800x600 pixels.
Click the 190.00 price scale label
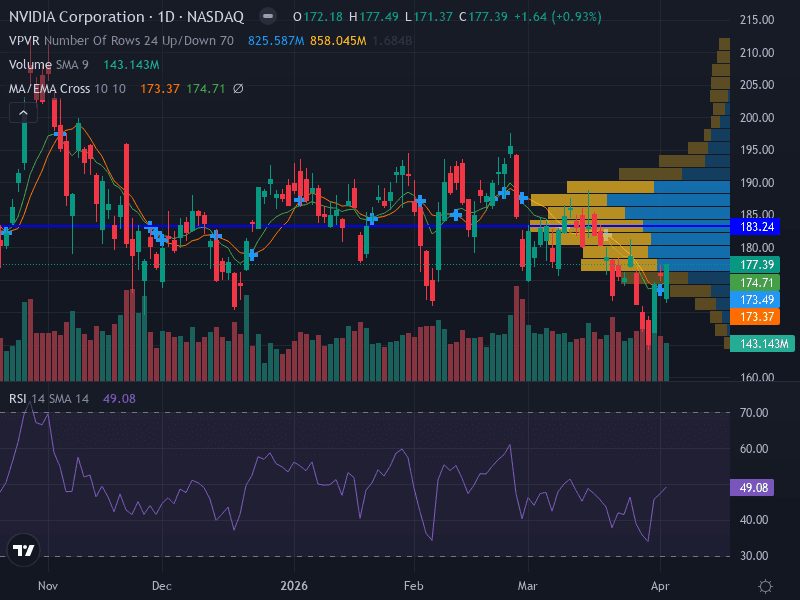pyautogui.click(x=757, y=183)
